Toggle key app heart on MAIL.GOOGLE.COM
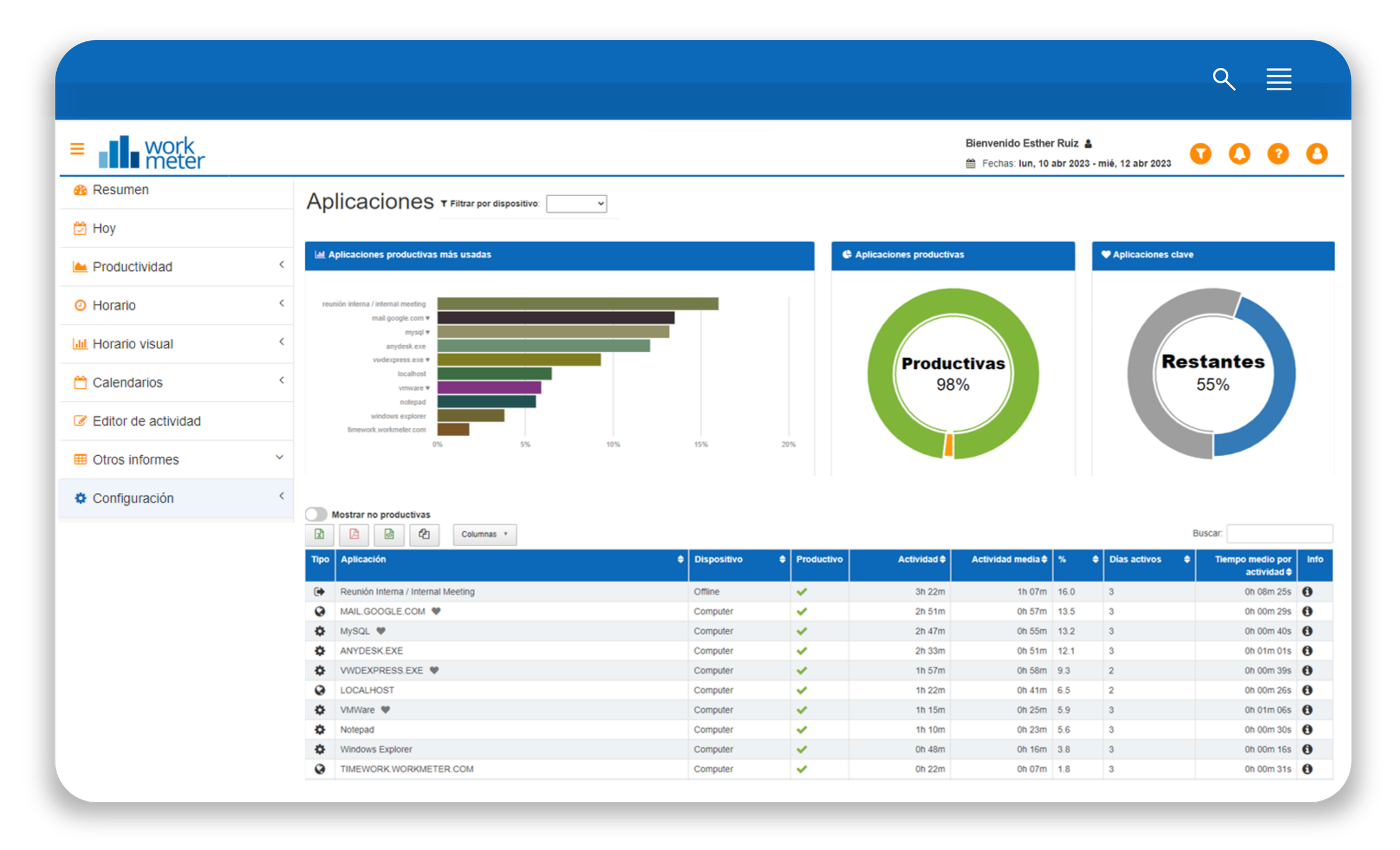This screenshot has height=850, width=1400. point(436,612)
